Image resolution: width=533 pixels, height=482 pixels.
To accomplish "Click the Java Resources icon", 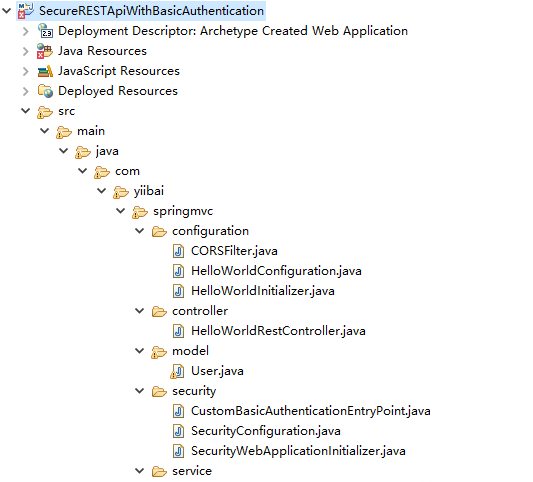I will (x=45, y=51).
